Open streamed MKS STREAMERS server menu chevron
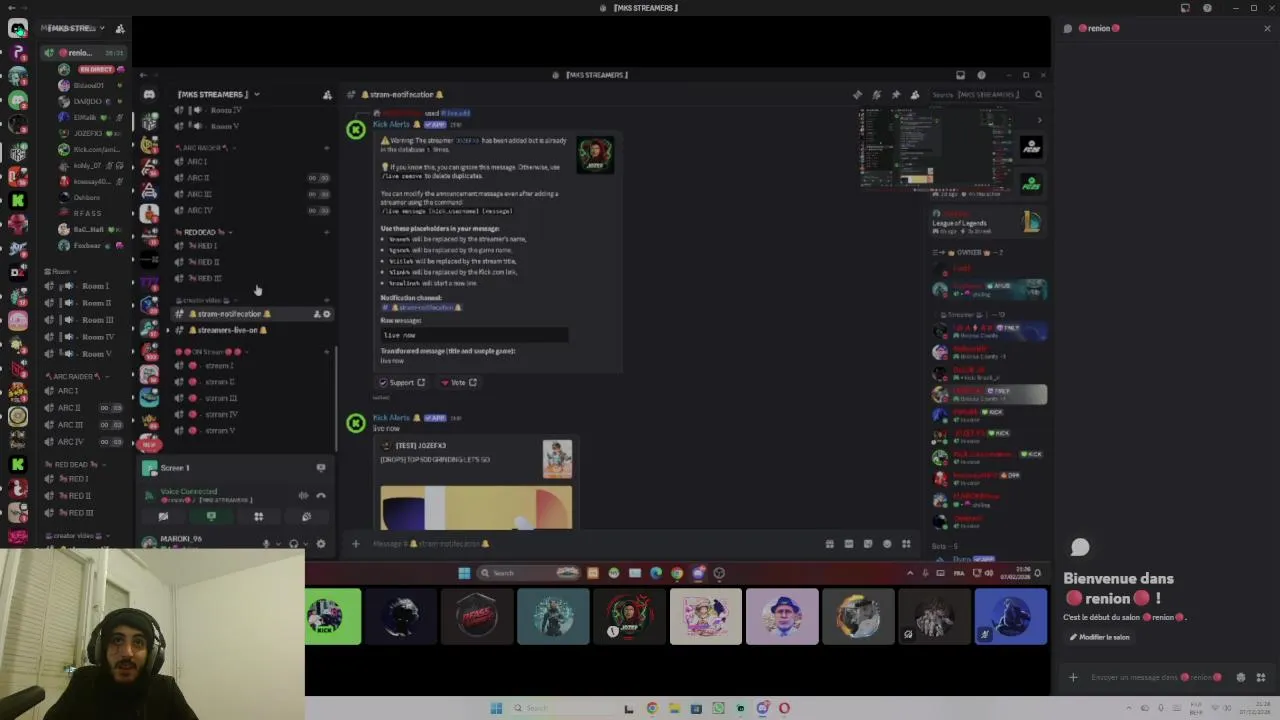The height and width of the screenshot is (720, 1280). pyautogui.click(x=256, y=95)
